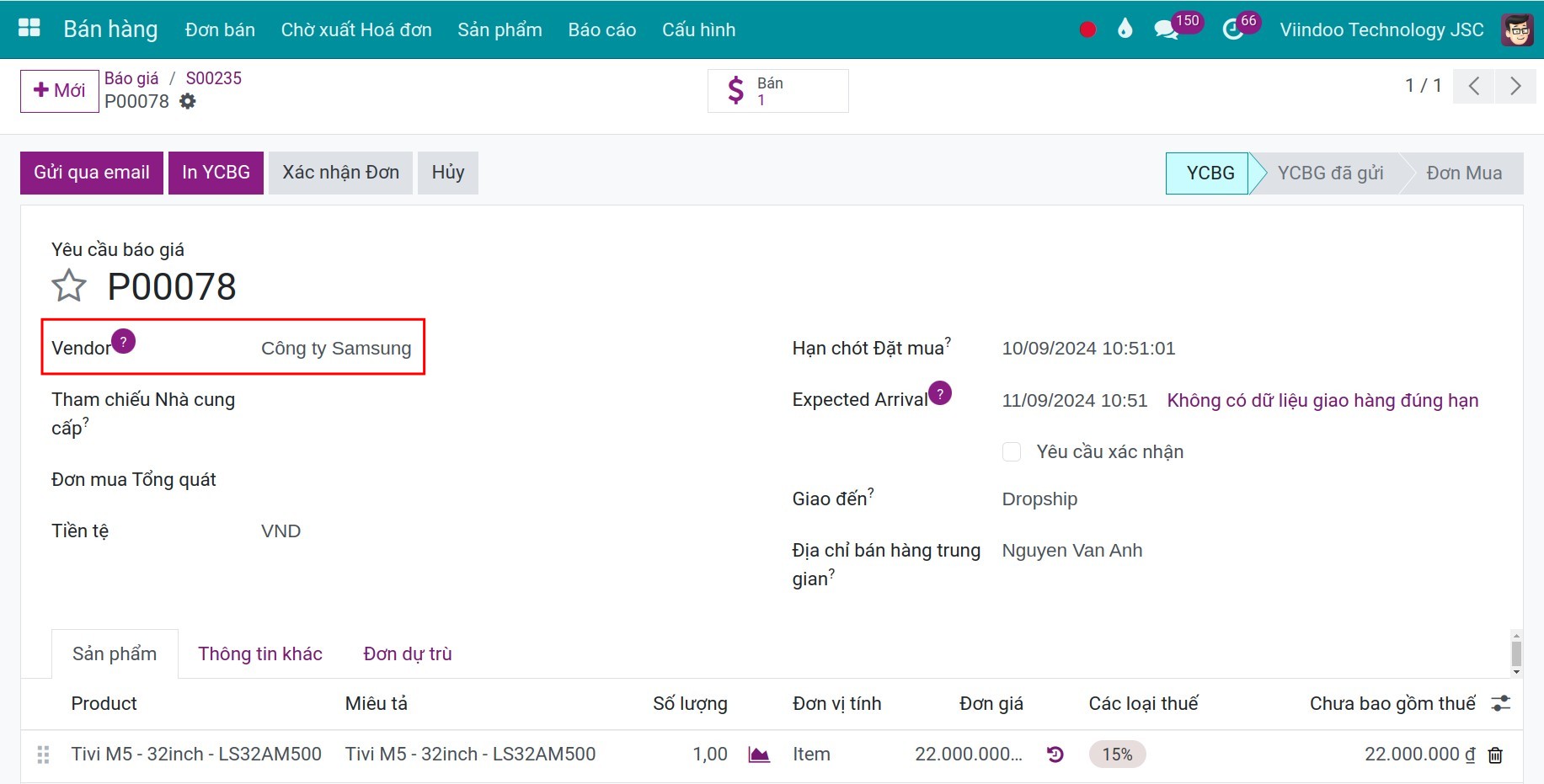Open the S00235 breadcrumb link
This screenshot has height=784, width=1544.
click(213, 78)
